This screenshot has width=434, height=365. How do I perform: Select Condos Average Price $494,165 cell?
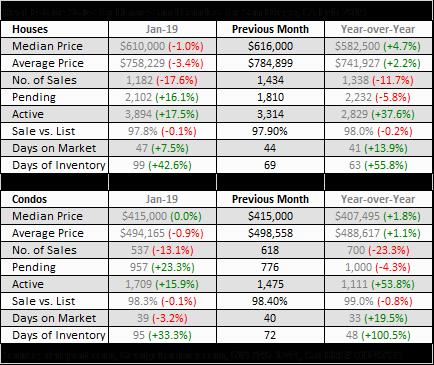(x=162, y=233)
